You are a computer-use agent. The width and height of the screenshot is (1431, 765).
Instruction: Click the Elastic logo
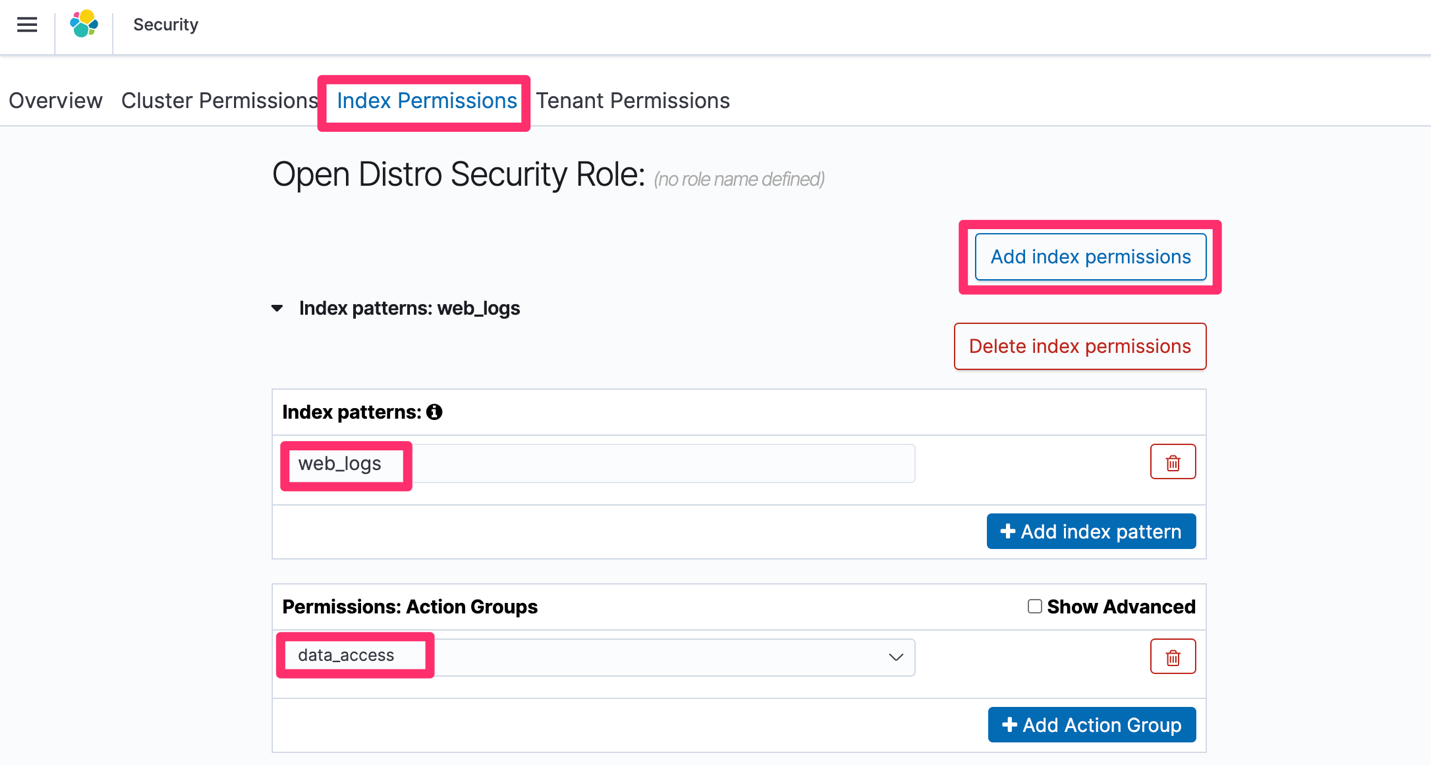(84, 22)
